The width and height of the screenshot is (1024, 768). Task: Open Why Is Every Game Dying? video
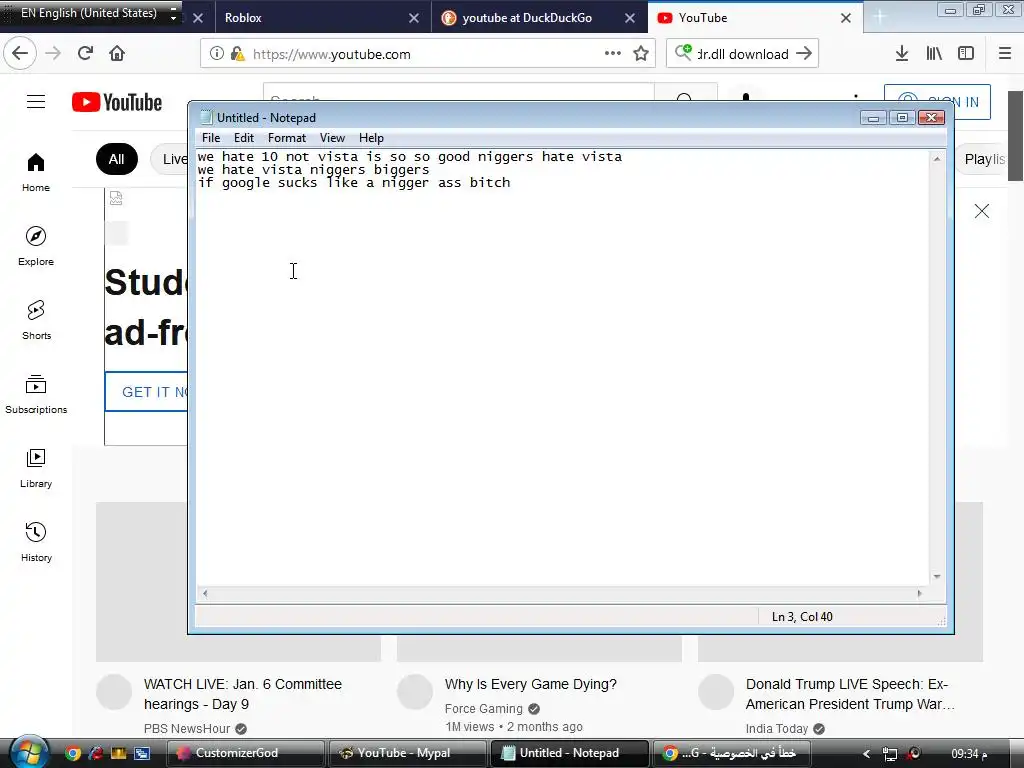point(531,684)
